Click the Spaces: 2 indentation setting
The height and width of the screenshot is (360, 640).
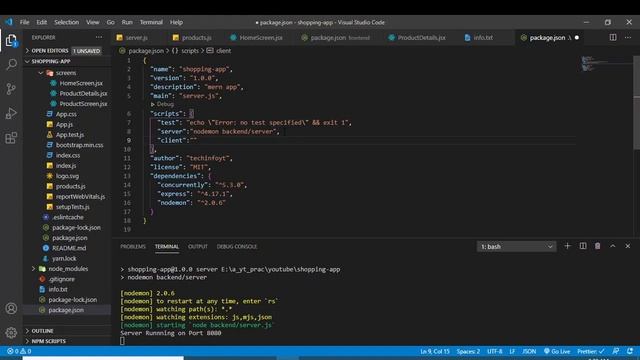click(x=468, y=351)
